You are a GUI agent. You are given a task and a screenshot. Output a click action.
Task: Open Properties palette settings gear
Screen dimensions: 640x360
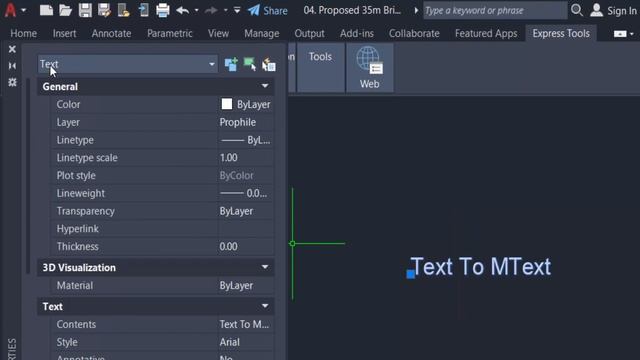tap(12, 82)
